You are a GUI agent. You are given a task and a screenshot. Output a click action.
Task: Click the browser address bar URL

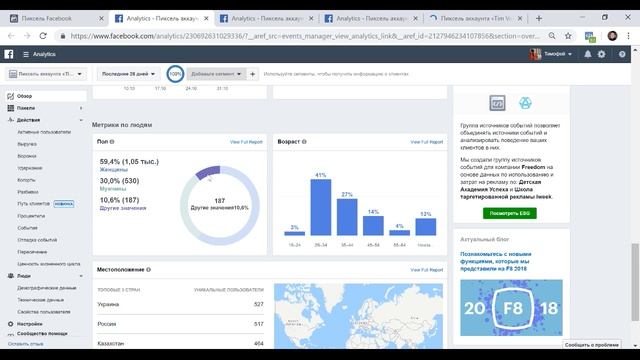pyautogui.click(x=305, y=36)
